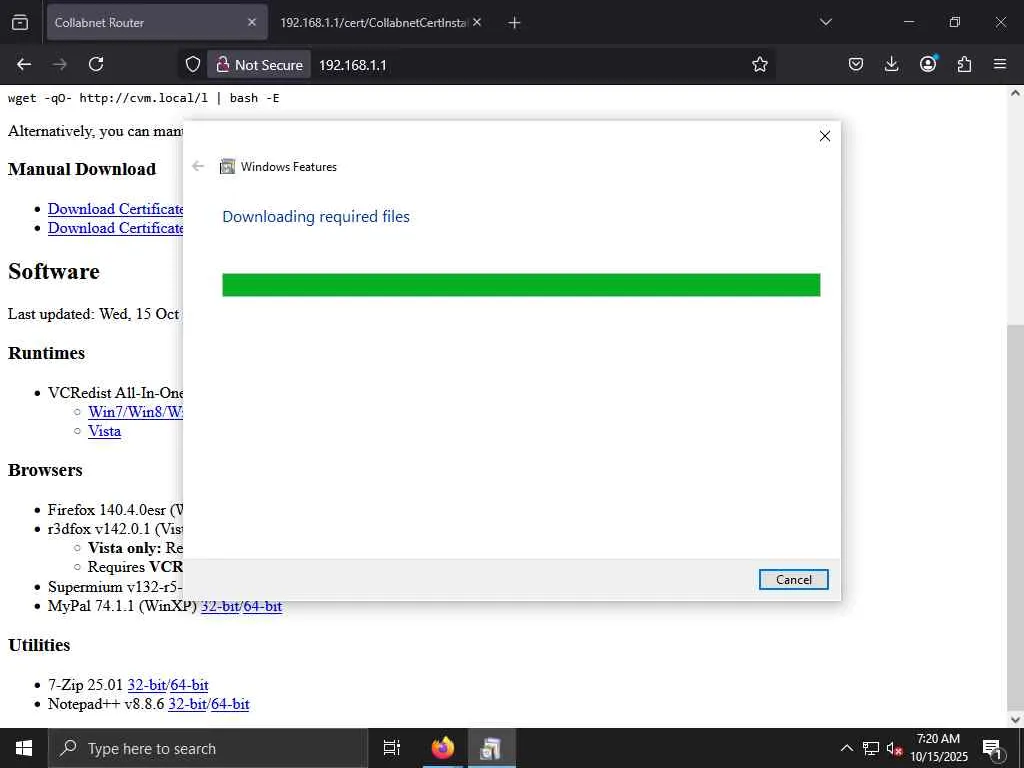Bookmark this page with the star
Image resolution: width=1024 pixels, height=768 pixels.
[x=760, y=64]
